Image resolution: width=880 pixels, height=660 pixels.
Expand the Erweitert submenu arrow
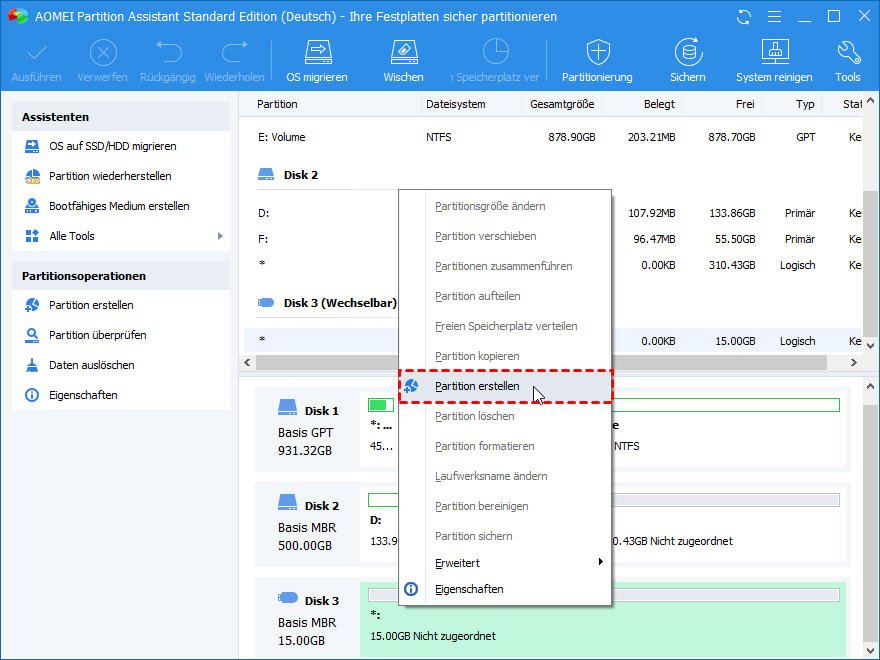tap(601, 562)
